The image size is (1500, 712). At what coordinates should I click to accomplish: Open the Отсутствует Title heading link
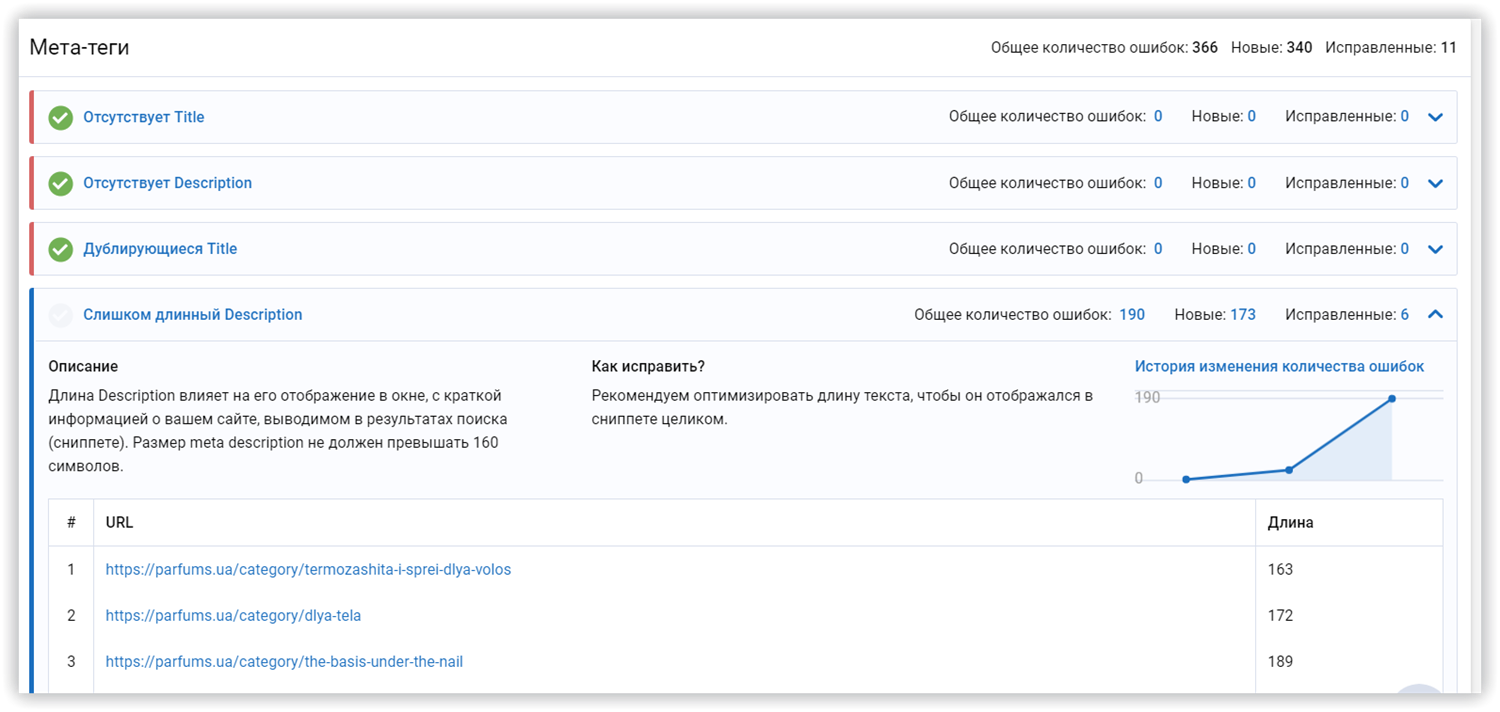click(x=144, y=117)
